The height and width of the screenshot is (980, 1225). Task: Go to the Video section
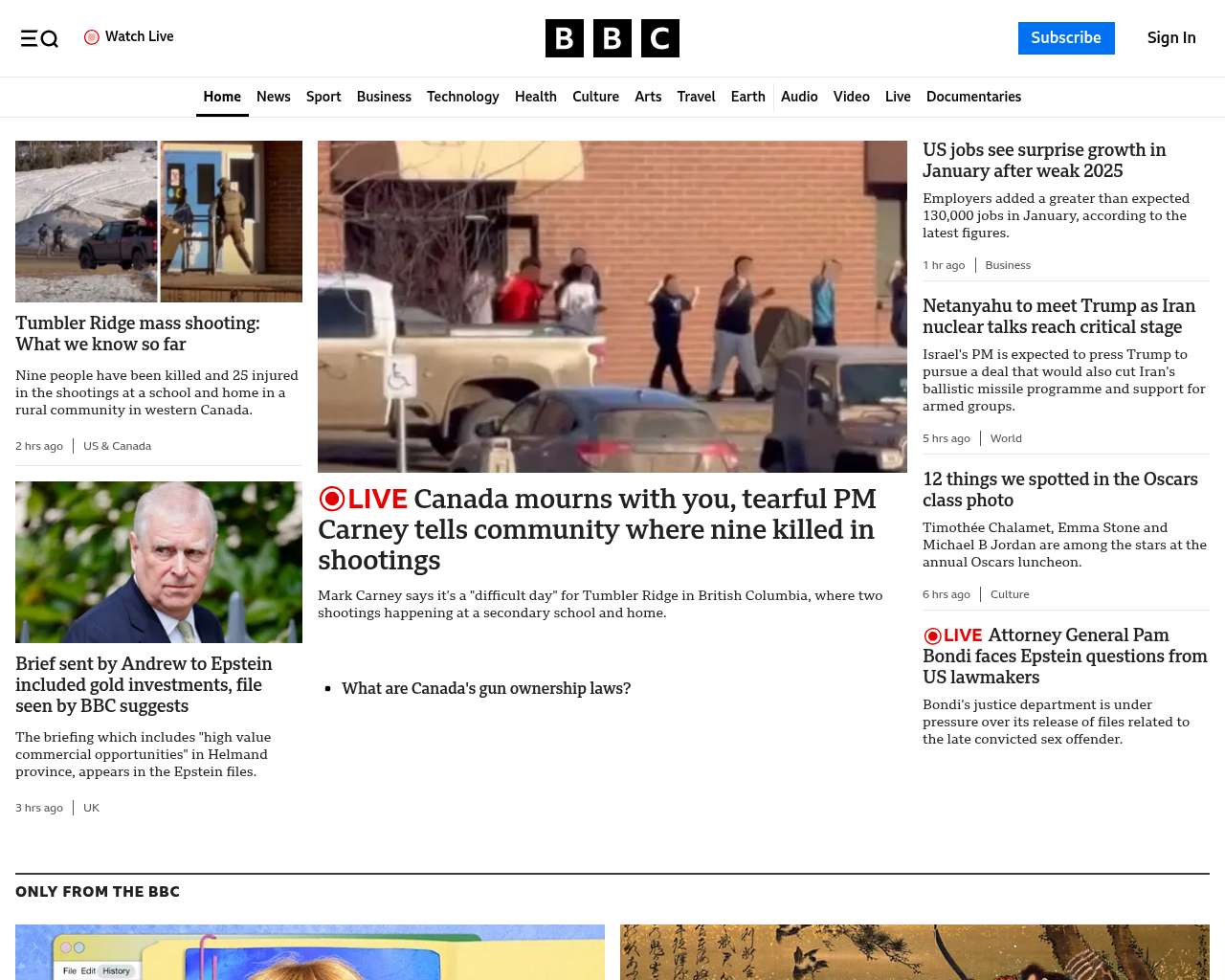point(852,97)
